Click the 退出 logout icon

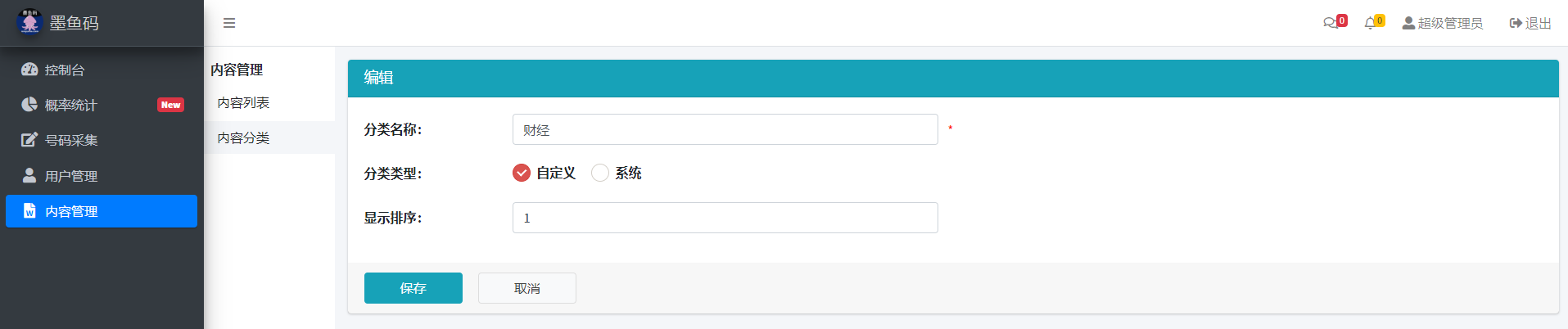click(1516, 23)
